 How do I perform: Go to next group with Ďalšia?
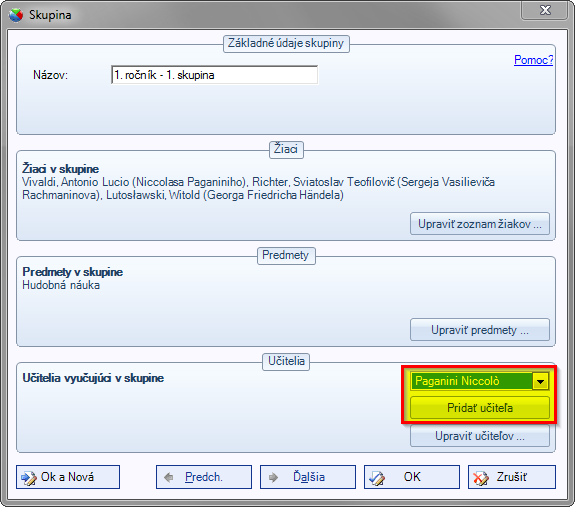pos(308,477)
